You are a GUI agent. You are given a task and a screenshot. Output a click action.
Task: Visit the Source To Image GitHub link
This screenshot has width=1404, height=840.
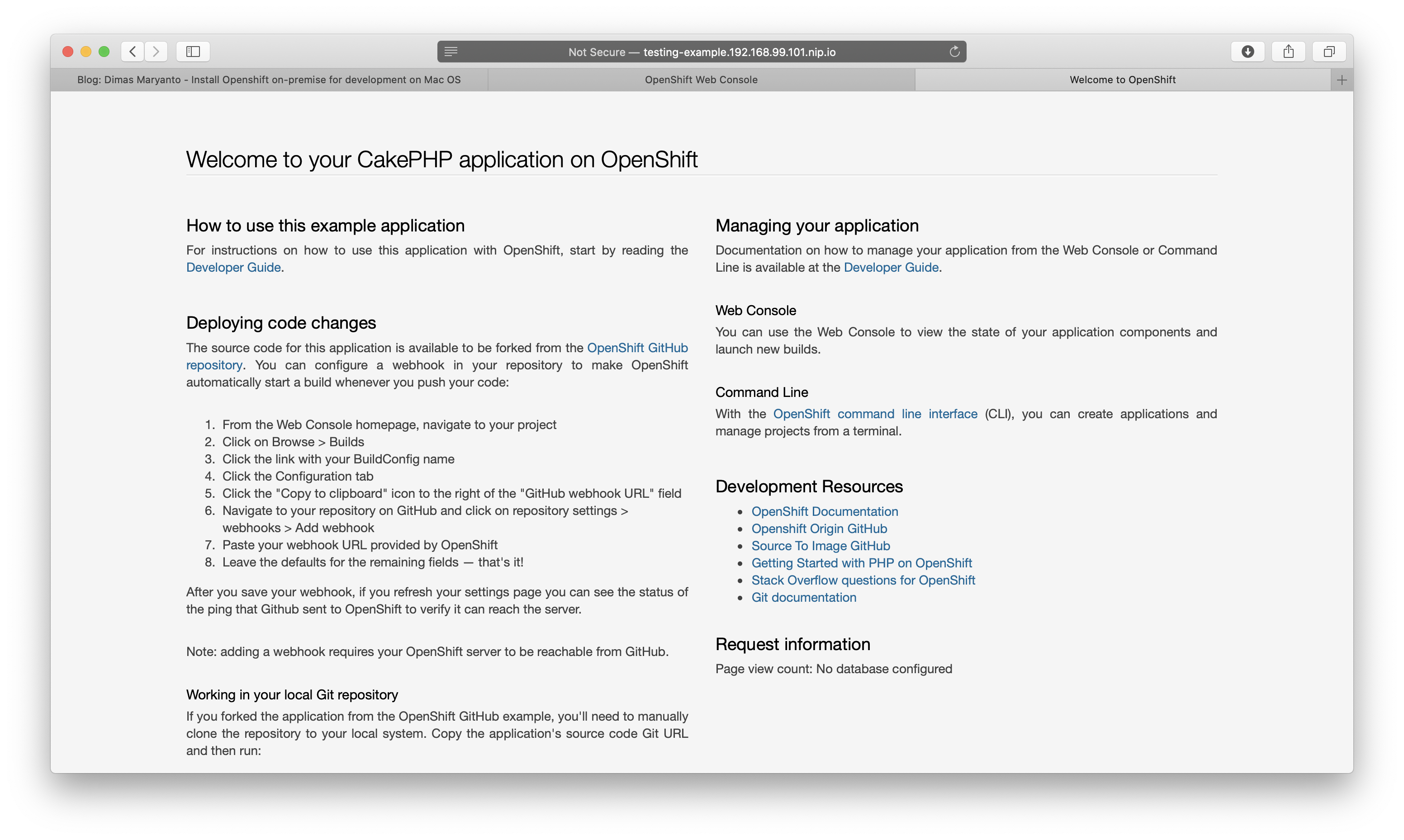pos(821,546)
